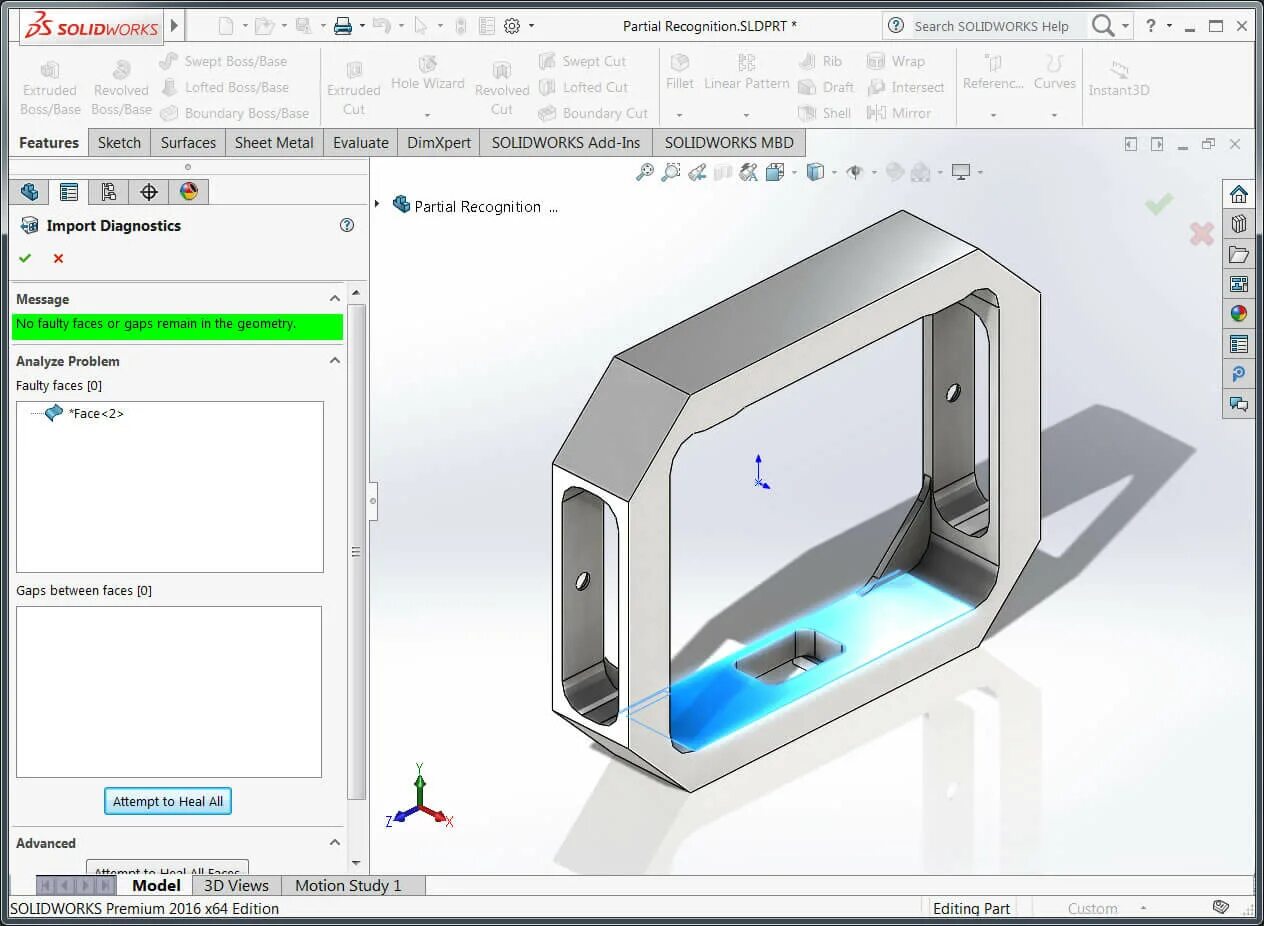Click the View Orientation cube icon
The width and height of the screenshot is (1264, 926).
click(774, 172)
